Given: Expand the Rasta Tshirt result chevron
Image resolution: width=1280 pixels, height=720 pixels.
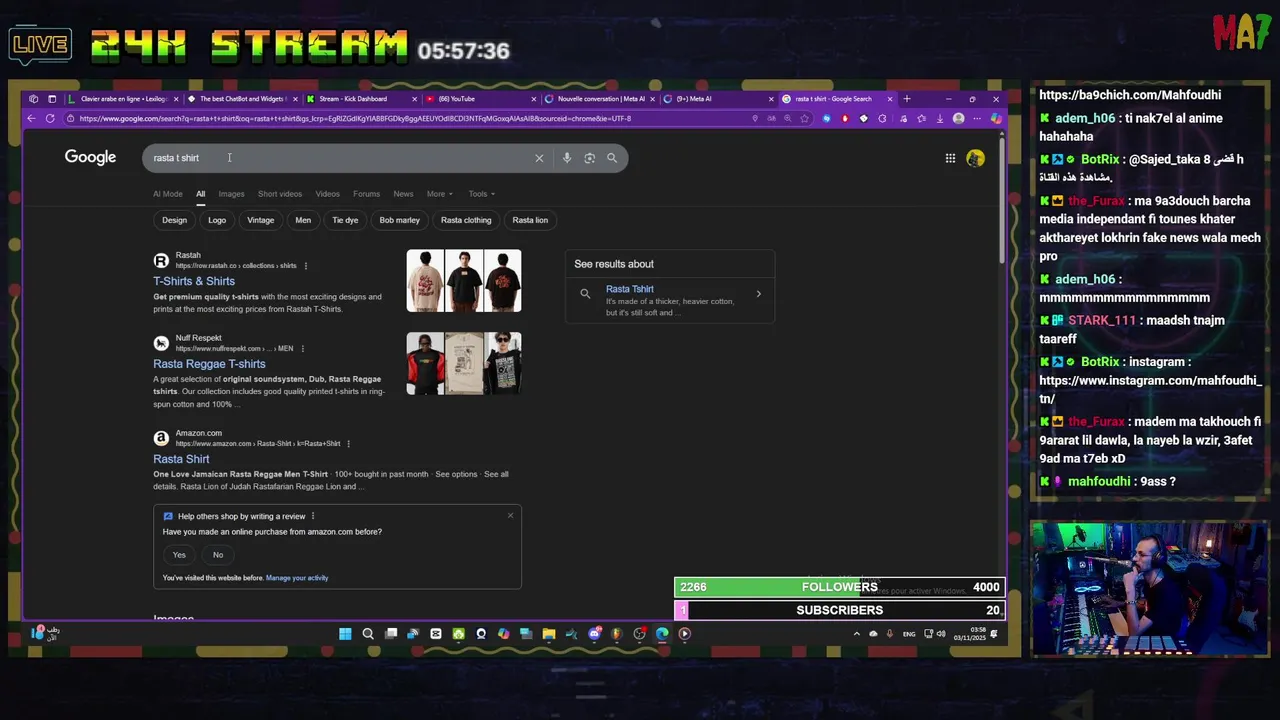Looking at the screenshot, I should [758, 294].
